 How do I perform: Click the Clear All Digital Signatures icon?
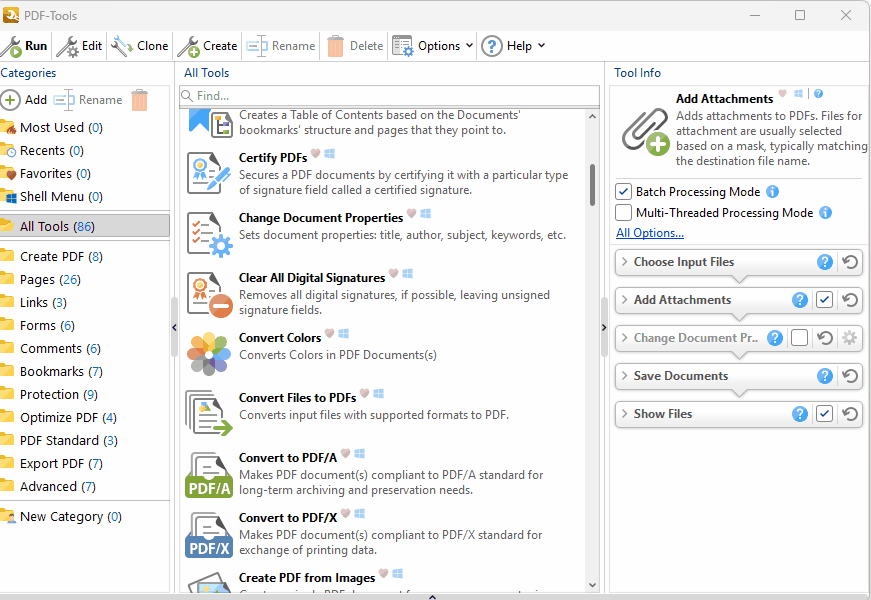209,292
